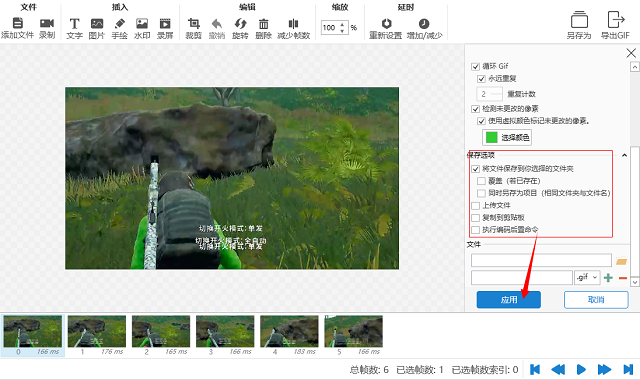
Task: Export using the 导出GIF icon
Action: [616, 20]
